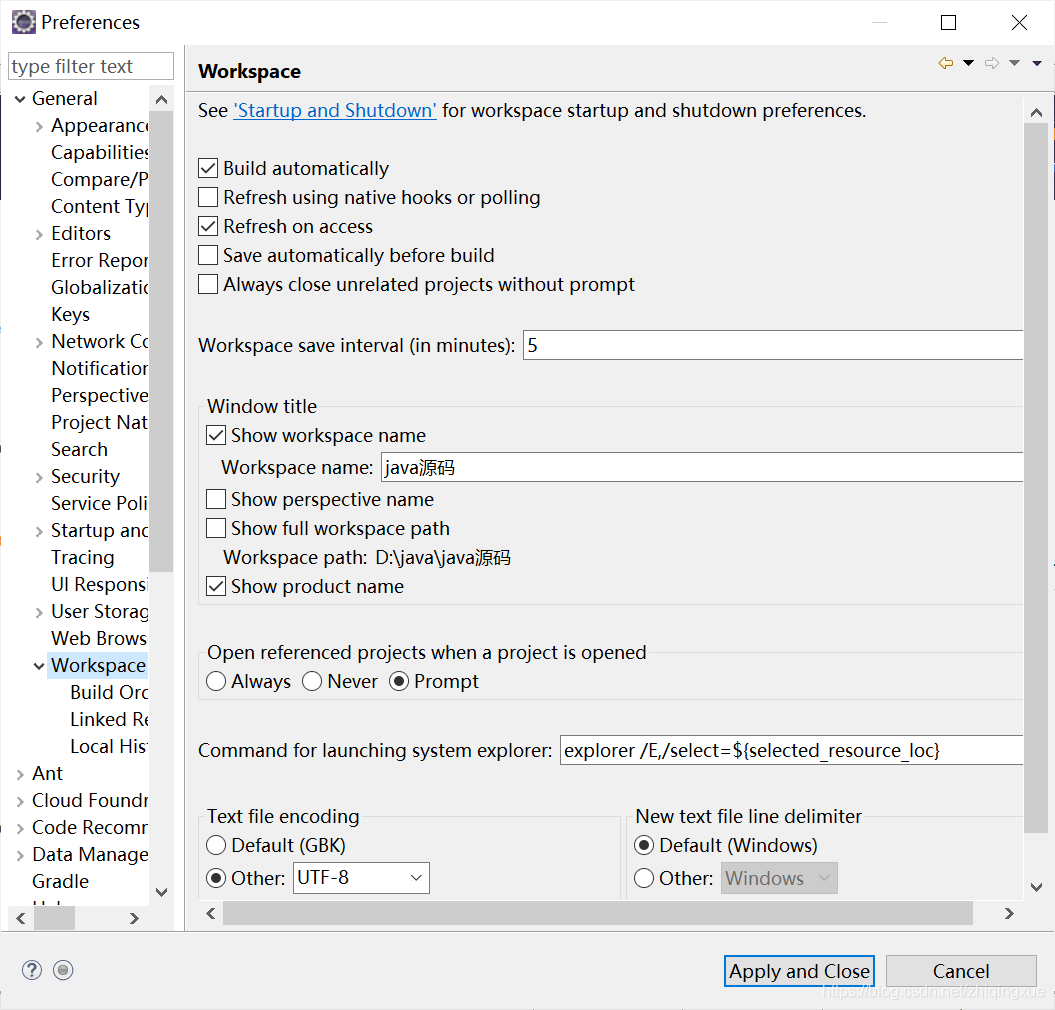Viewport: 1055px width, 1010px height.
Task: Select Default (Windows) line delimiter
Action: pyautogui.click(x=644, y=845)
